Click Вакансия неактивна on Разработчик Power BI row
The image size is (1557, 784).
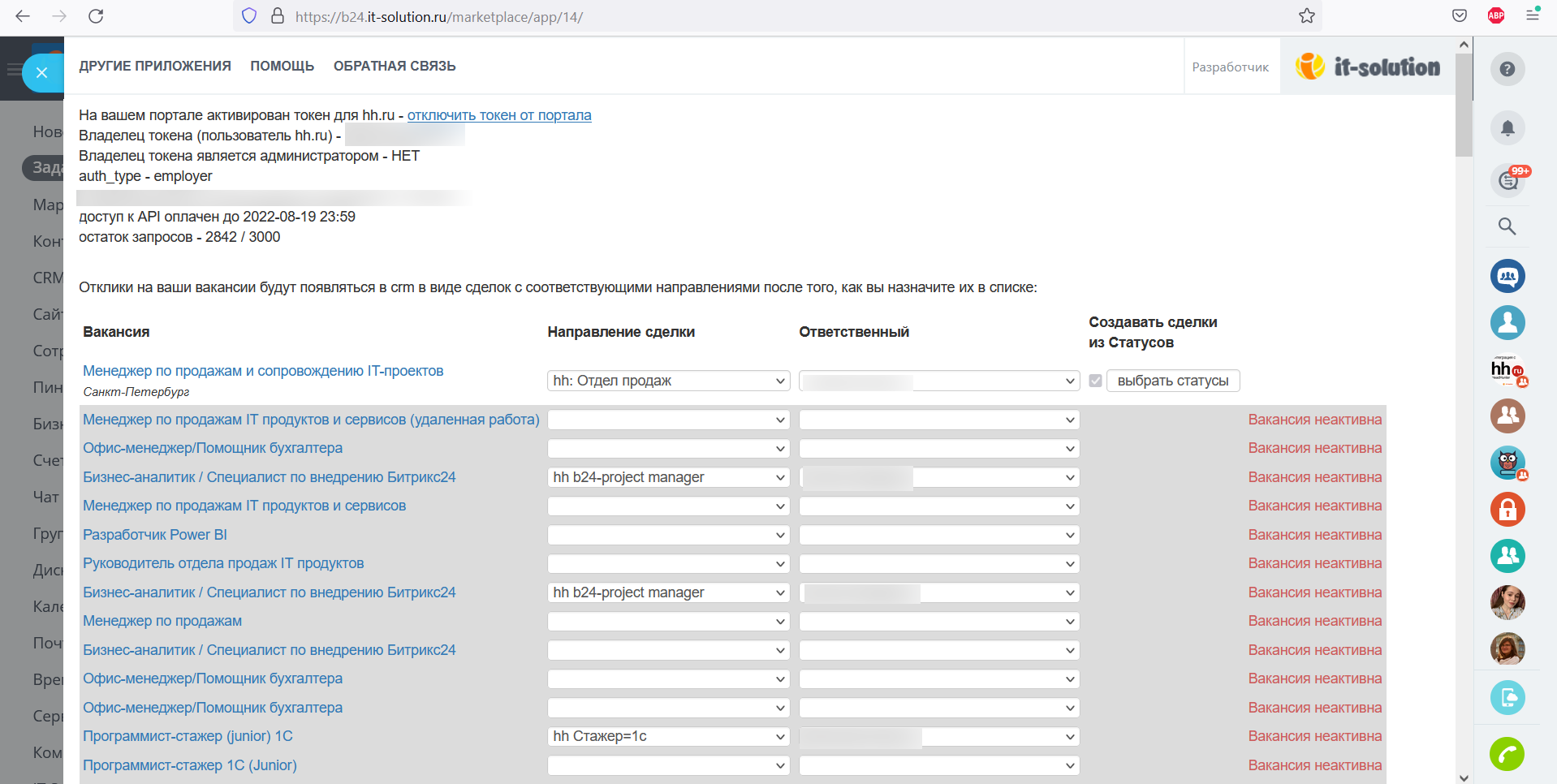pyautogui.click(x=1314, y=535)
